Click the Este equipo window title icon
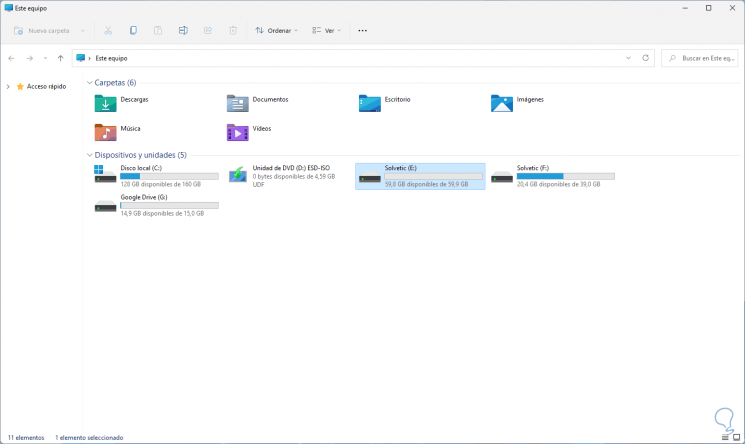 (9, 8)
